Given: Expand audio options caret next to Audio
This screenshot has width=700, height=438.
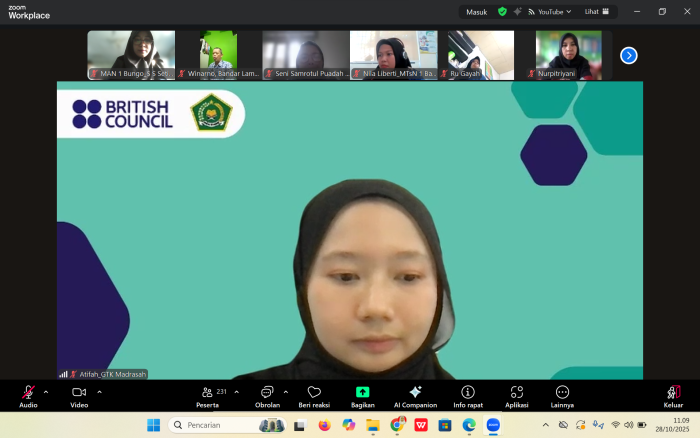Looking at the screenshot, I should tap(46, 392).
